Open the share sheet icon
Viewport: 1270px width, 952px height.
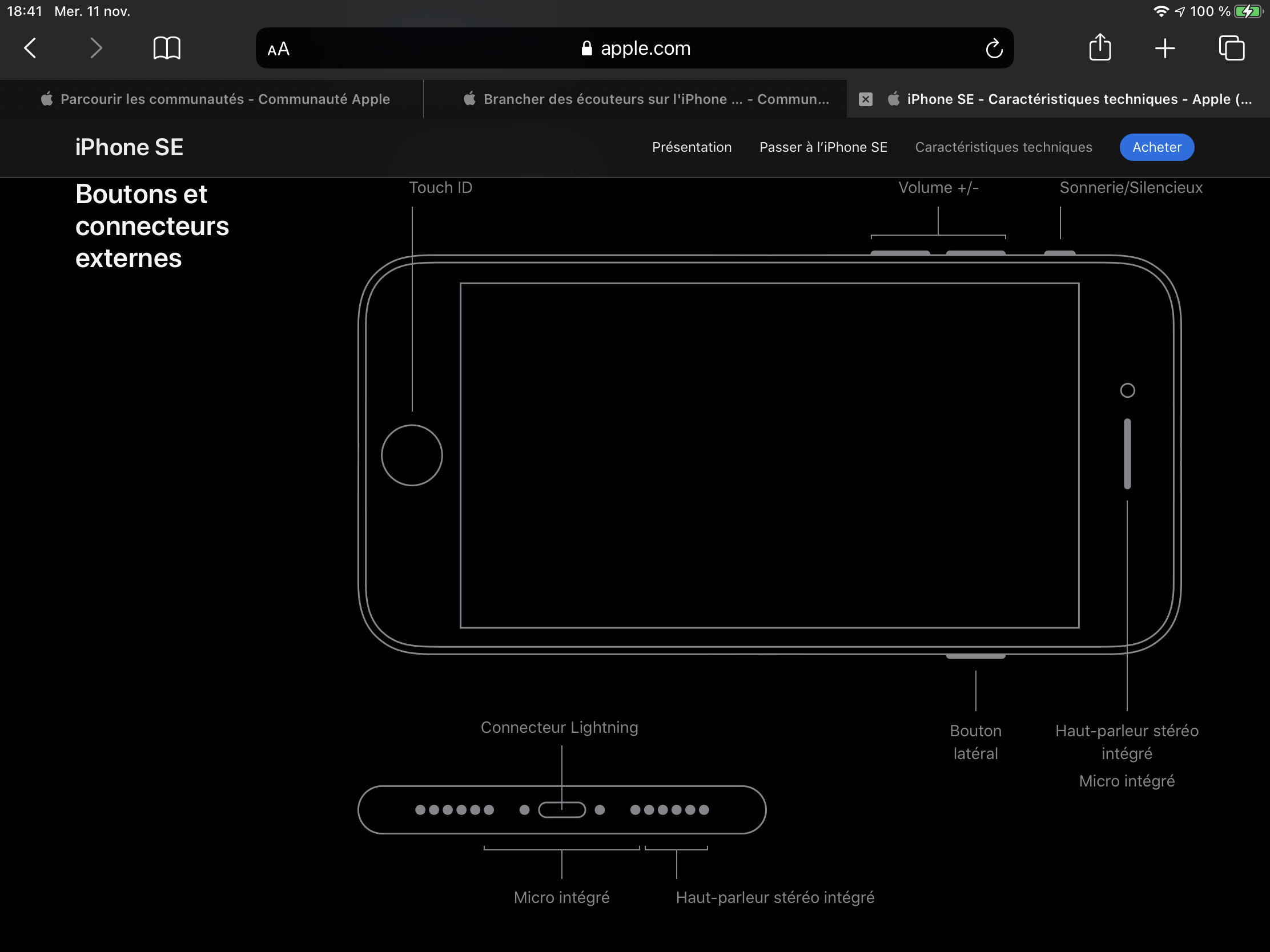(x=1099, y=47)
